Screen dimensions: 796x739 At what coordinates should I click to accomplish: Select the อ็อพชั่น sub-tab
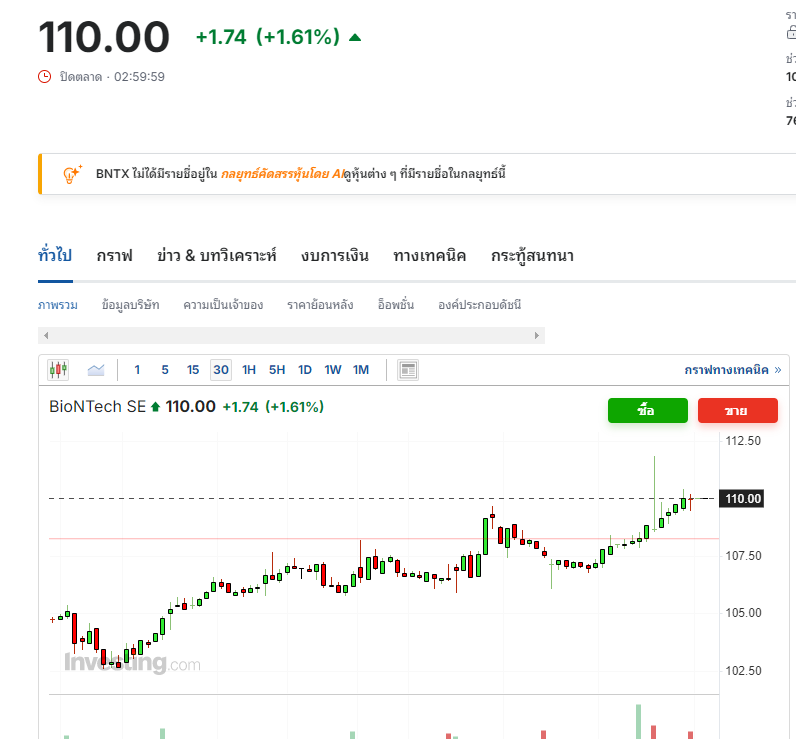[396, 305]
